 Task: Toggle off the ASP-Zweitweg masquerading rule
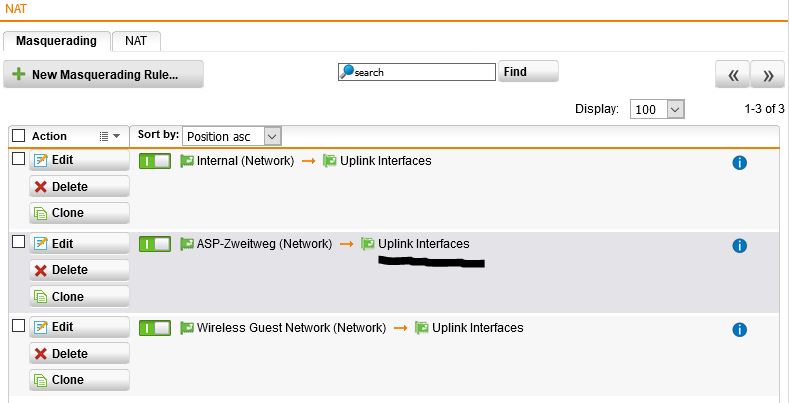click(155, 245)
